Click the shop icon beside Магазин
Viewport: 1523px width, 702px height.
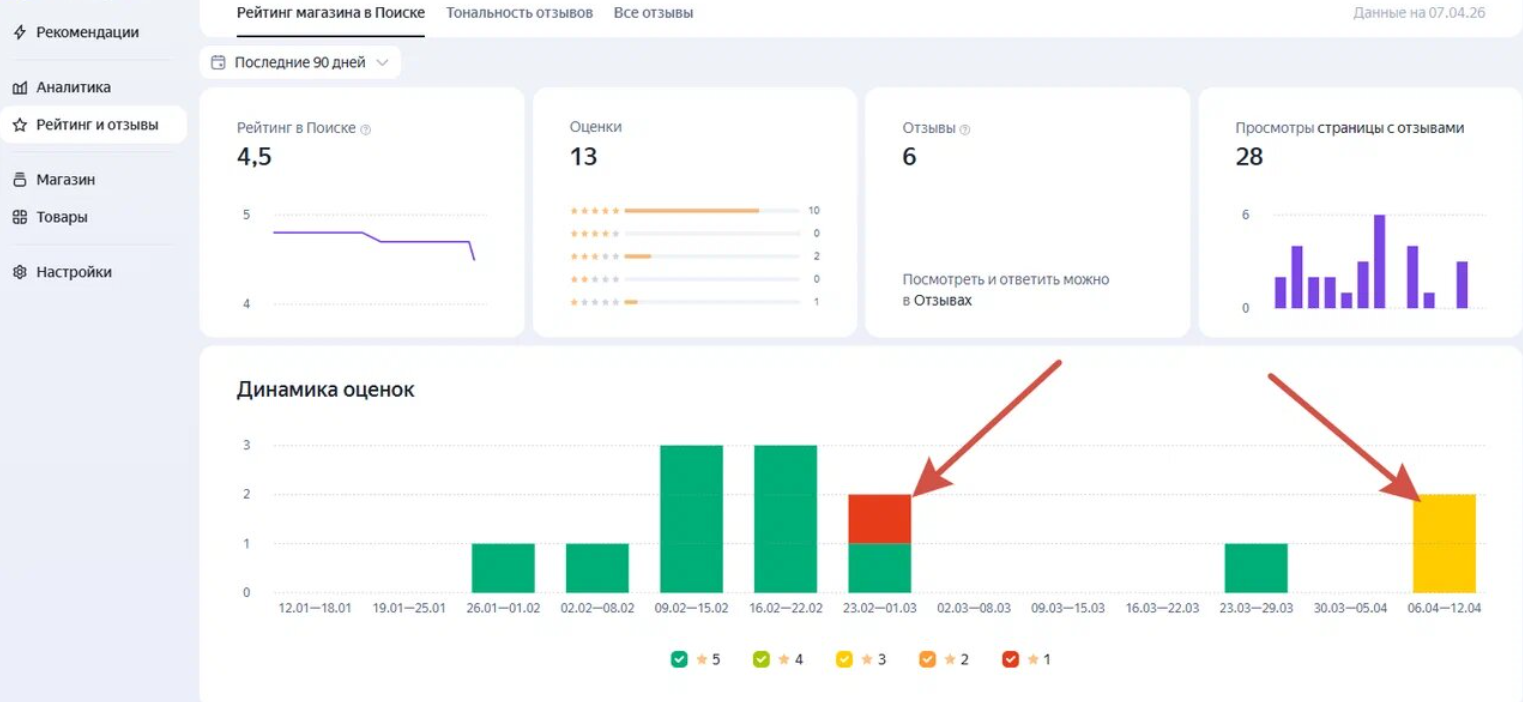pyautogui.click(x=19, y=180)
